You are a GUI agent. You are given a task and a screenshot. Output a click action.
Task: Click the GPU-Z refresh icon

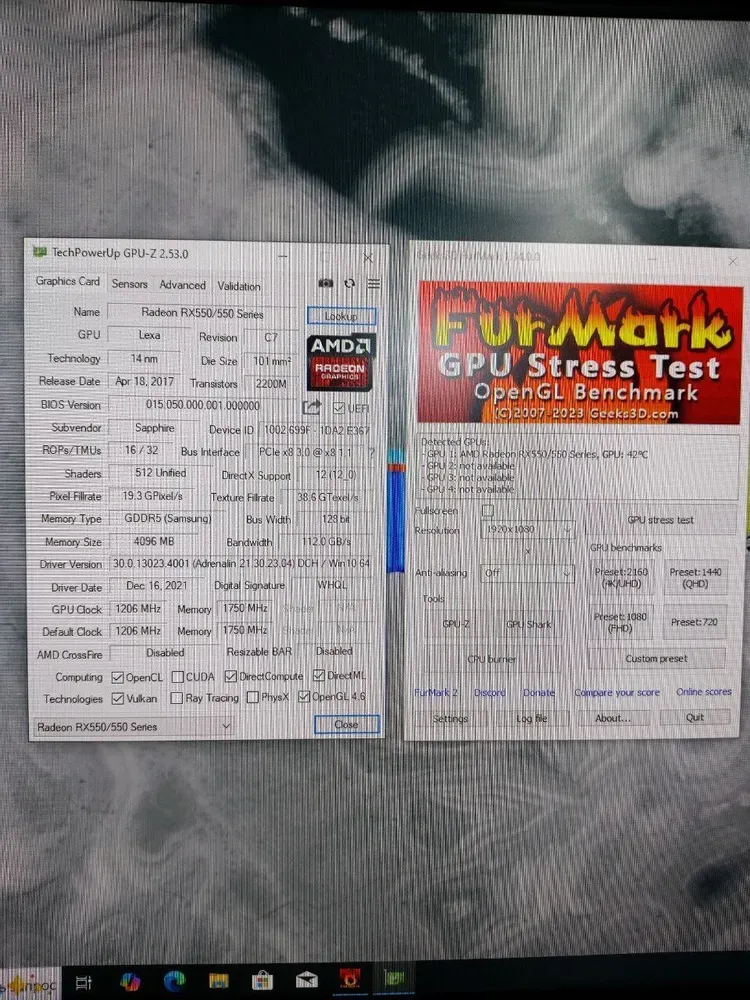(350, 284)
